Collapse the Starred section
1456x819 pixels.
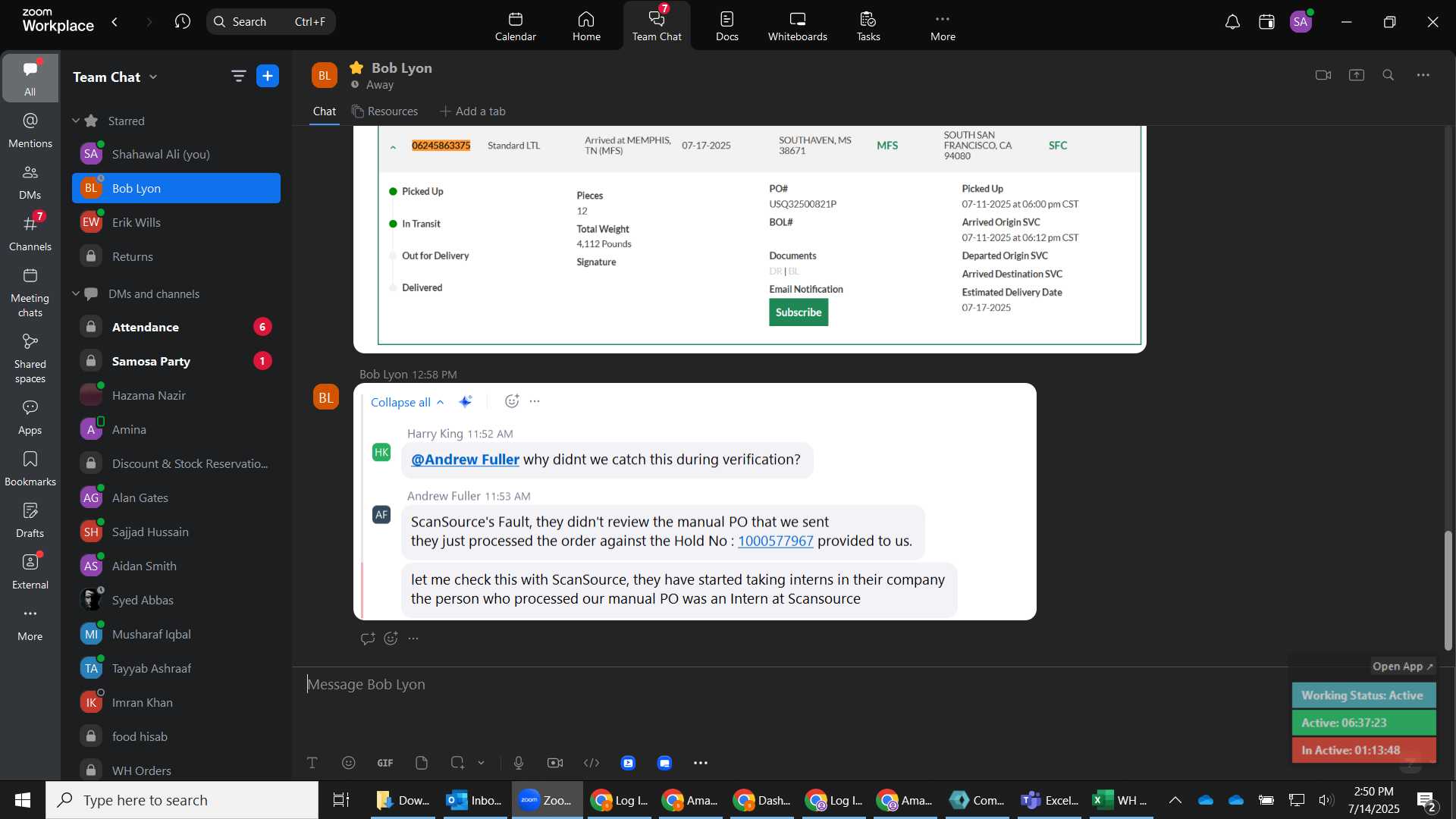coord(76,121)
